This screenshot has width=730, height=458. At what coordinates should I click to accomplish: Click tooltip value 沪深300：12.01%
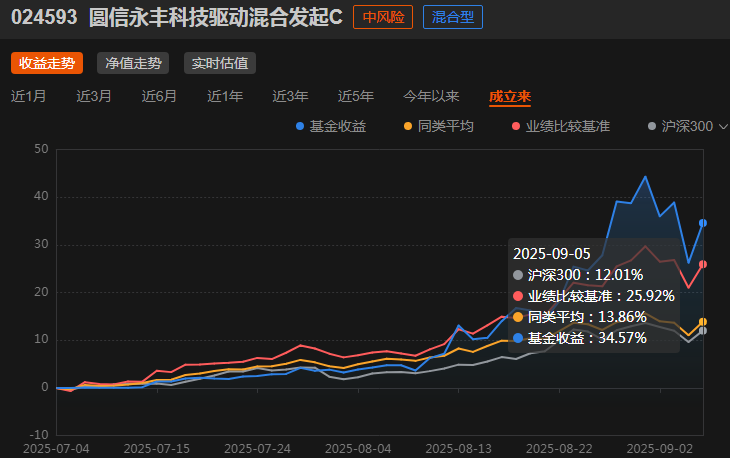coord(578,275)
